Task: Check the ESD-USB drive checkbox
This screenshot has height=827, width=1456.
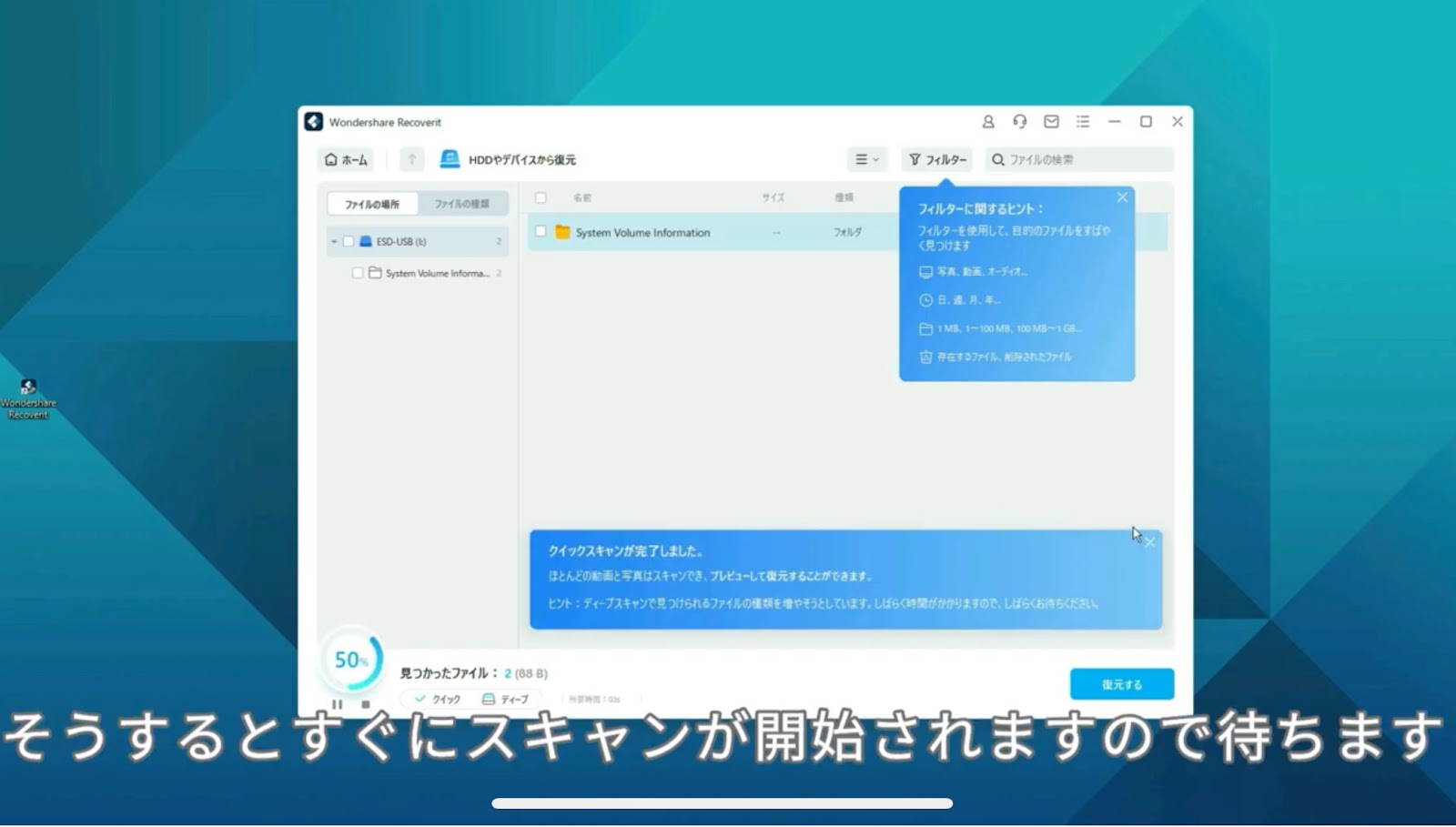Action: coord(348,242)
